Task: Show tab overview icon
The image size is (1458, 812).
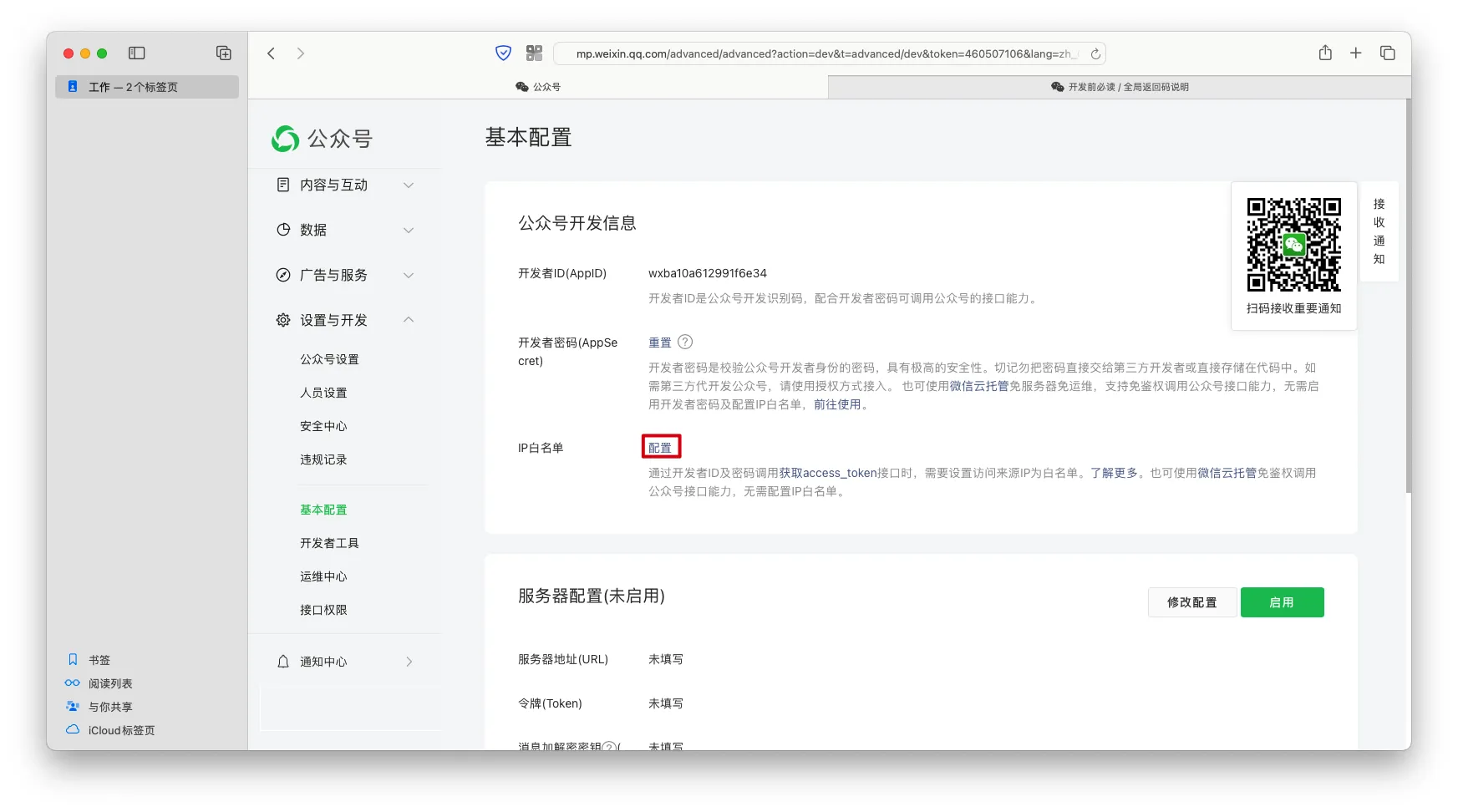Action: (1388, 53)
